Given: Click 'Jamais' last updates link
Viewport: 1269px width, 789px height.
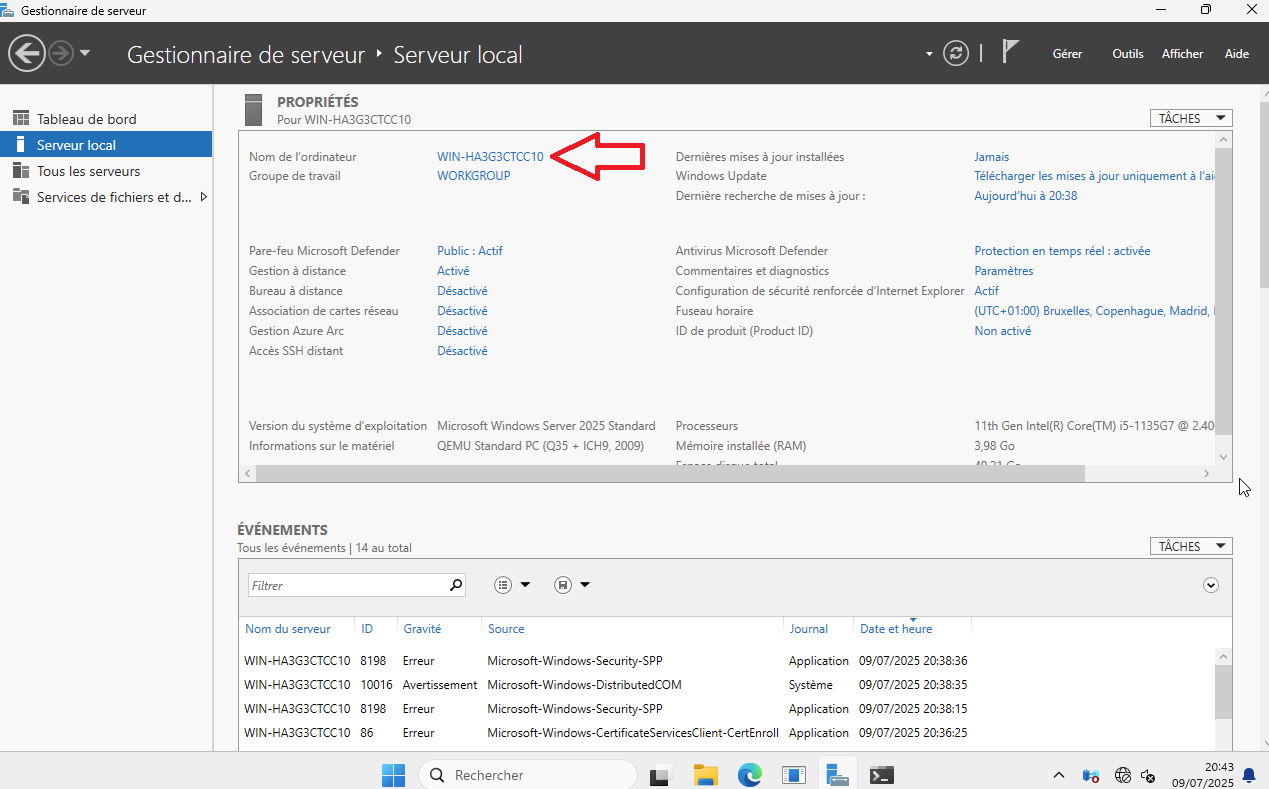Looking at the screenshot, I should 992,157.
